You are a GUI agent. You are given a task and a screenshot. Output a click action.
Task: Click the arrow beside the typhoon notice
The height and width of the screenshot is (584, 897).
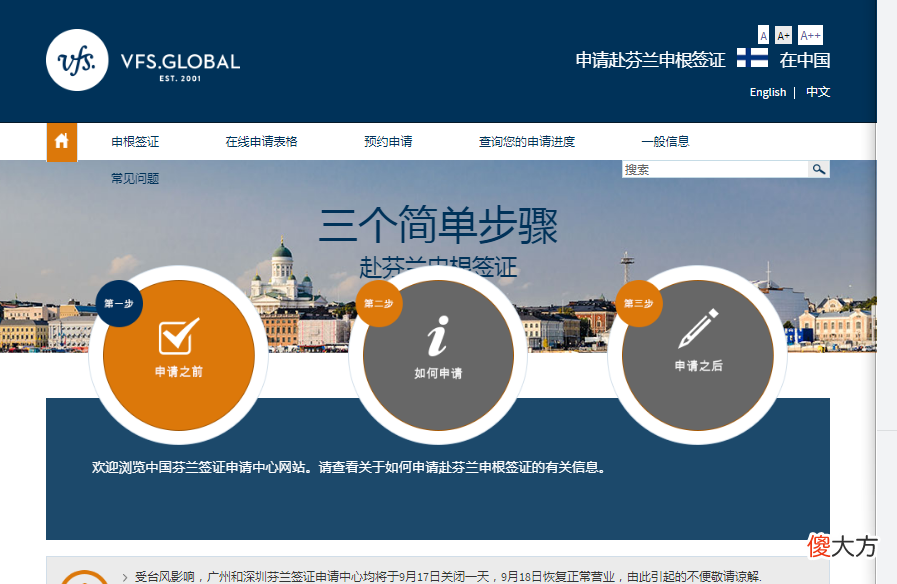(125, 577)
